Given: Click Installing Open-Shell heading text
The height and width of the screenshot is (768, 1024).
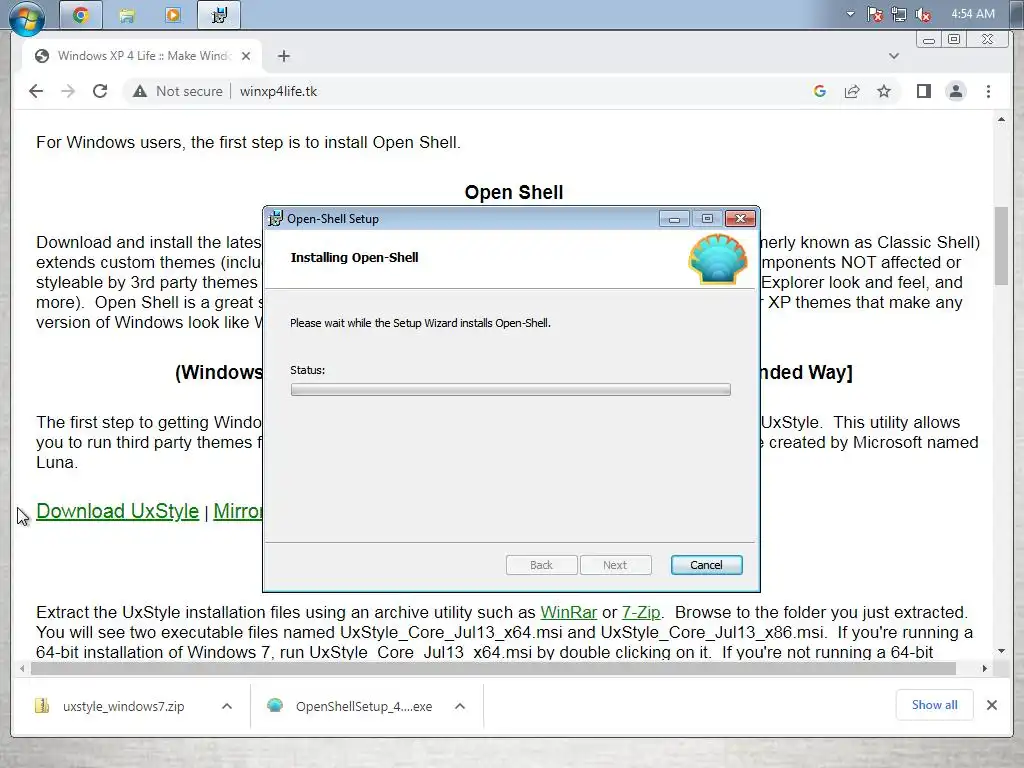Looking at the screenshot, I should click(x=355, y=257).
